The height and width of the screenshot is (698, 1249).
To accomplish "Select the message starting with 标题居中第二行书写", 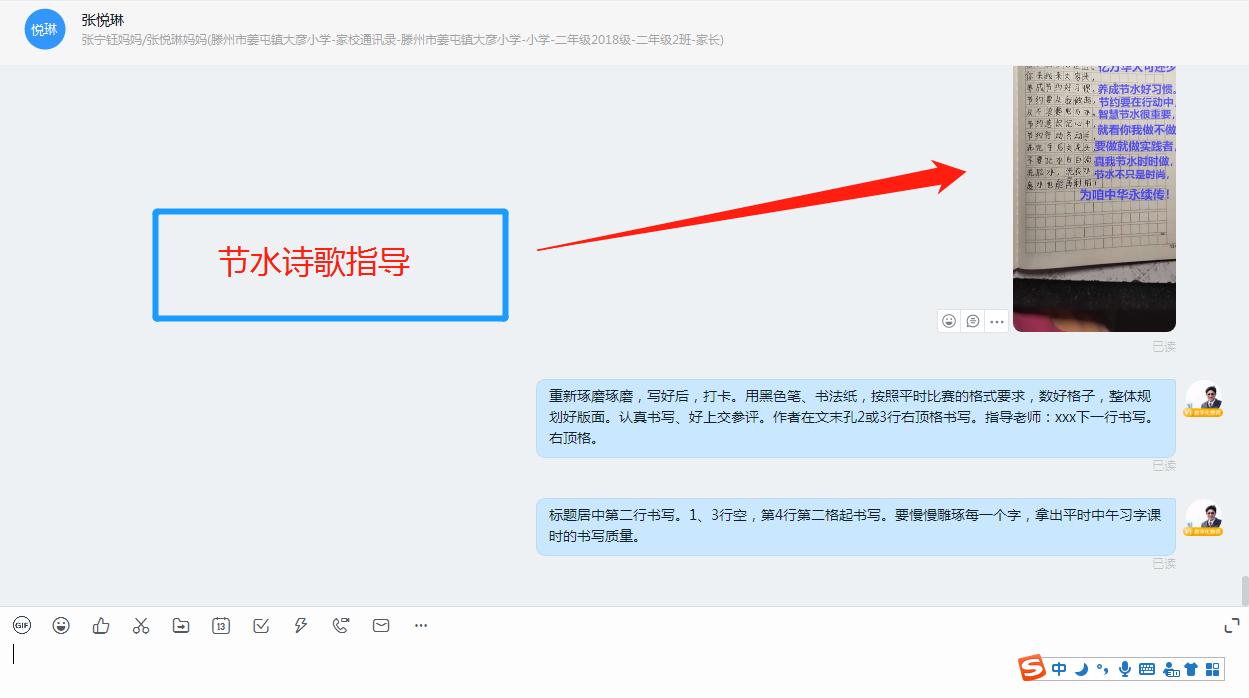I will [856, 526].
